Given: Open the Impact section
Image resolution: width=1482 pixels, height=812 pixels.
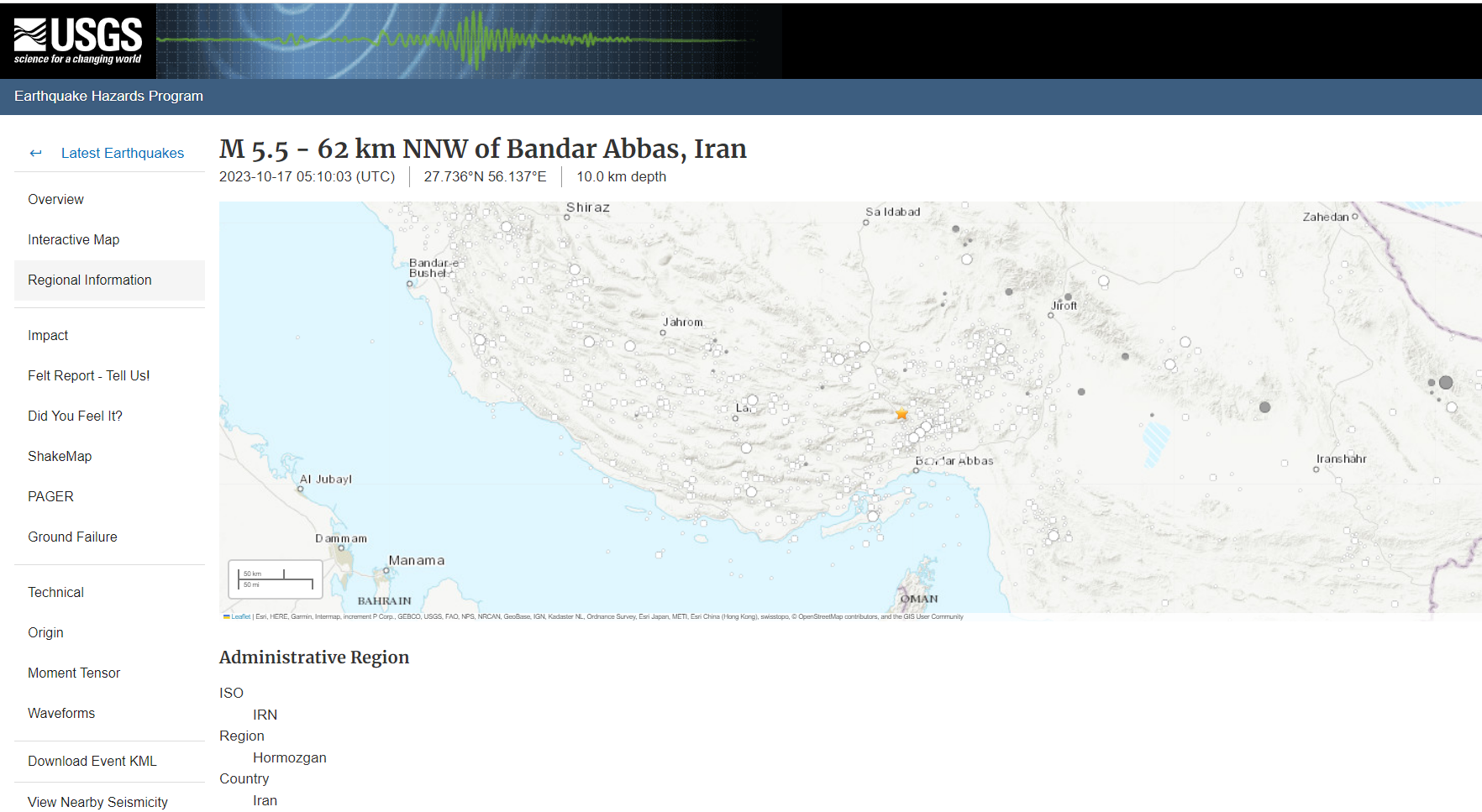Looking at the screenshot, I should pyautogui.click(x=48, y=335).
